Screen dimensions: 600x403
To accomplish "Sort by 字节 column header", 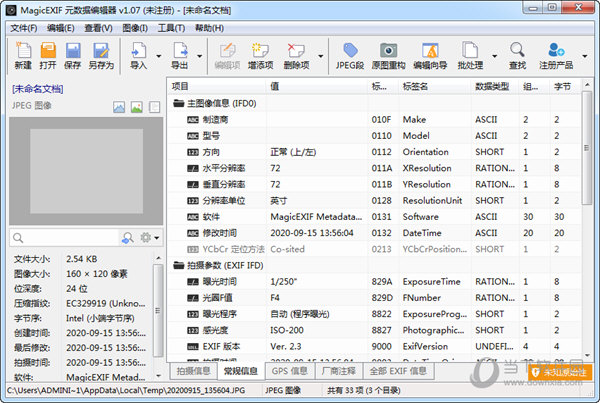I will point(564,86).
